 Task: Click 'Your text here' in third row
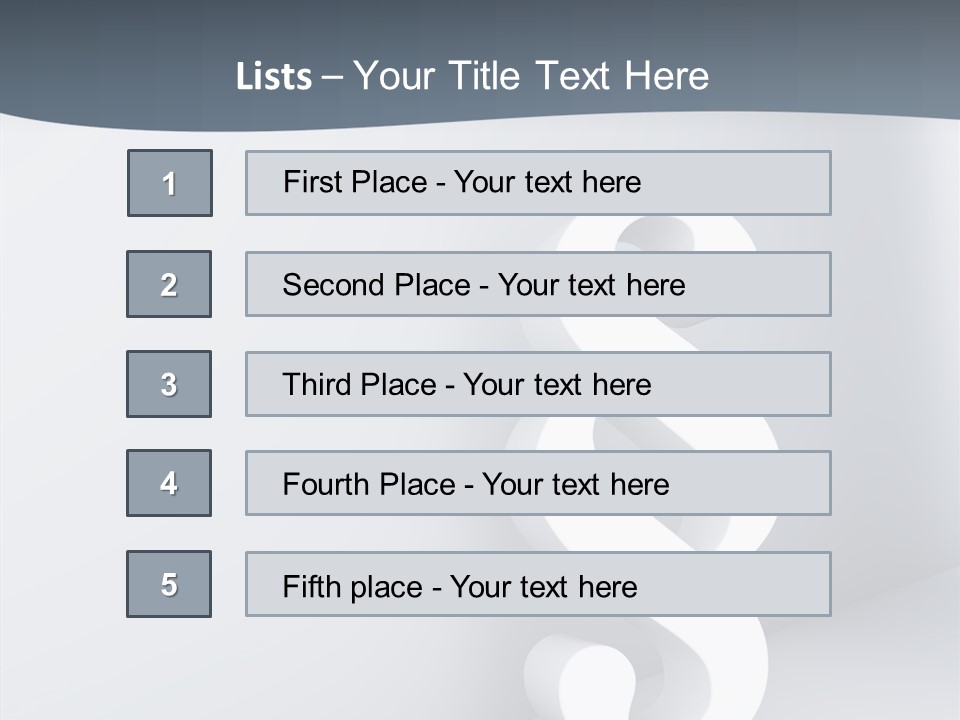tap(557, 385)
